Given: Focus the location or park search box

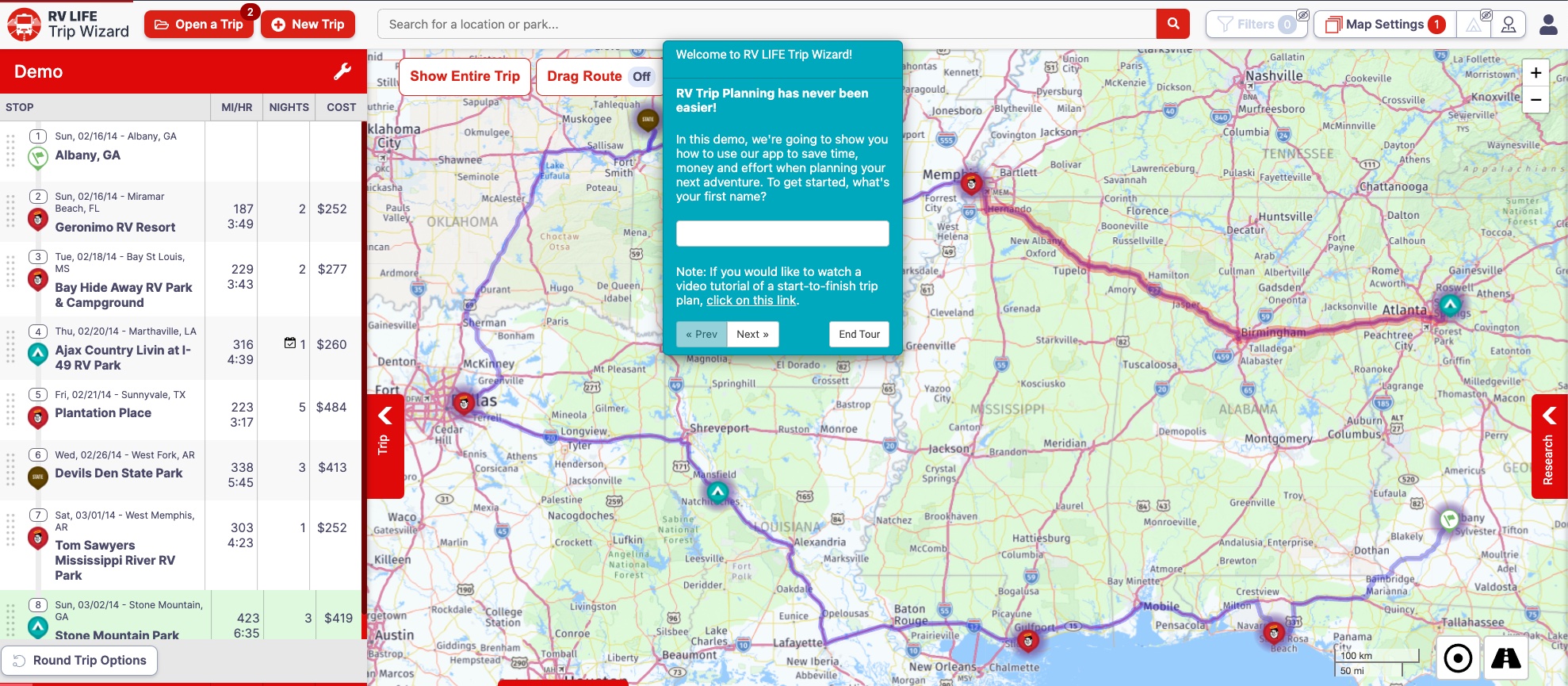Looking at the screenshot, I should (767, 25).
